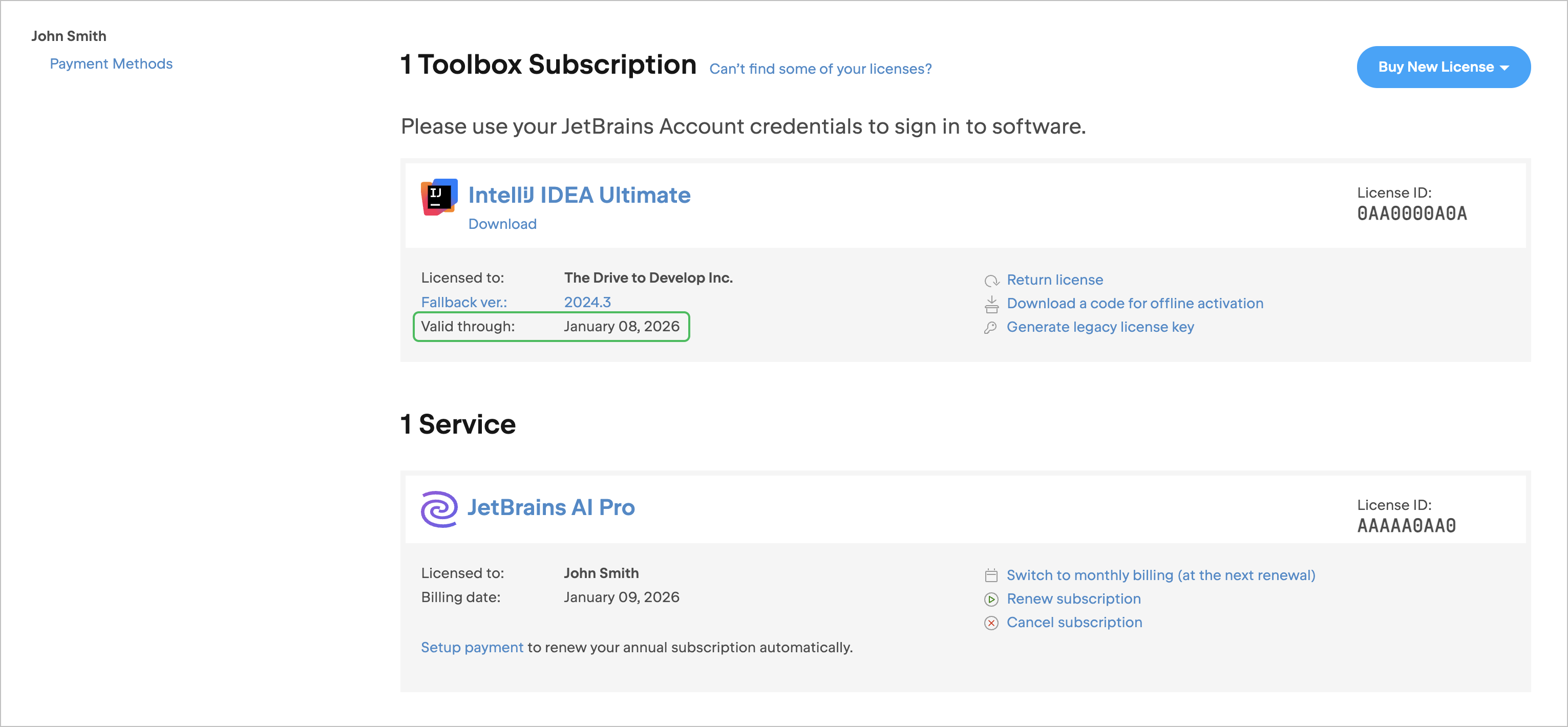Expand the Buy New License dropdown arrow
The height and width of the screenshot is (727, 1568).
coord(1506,67)
